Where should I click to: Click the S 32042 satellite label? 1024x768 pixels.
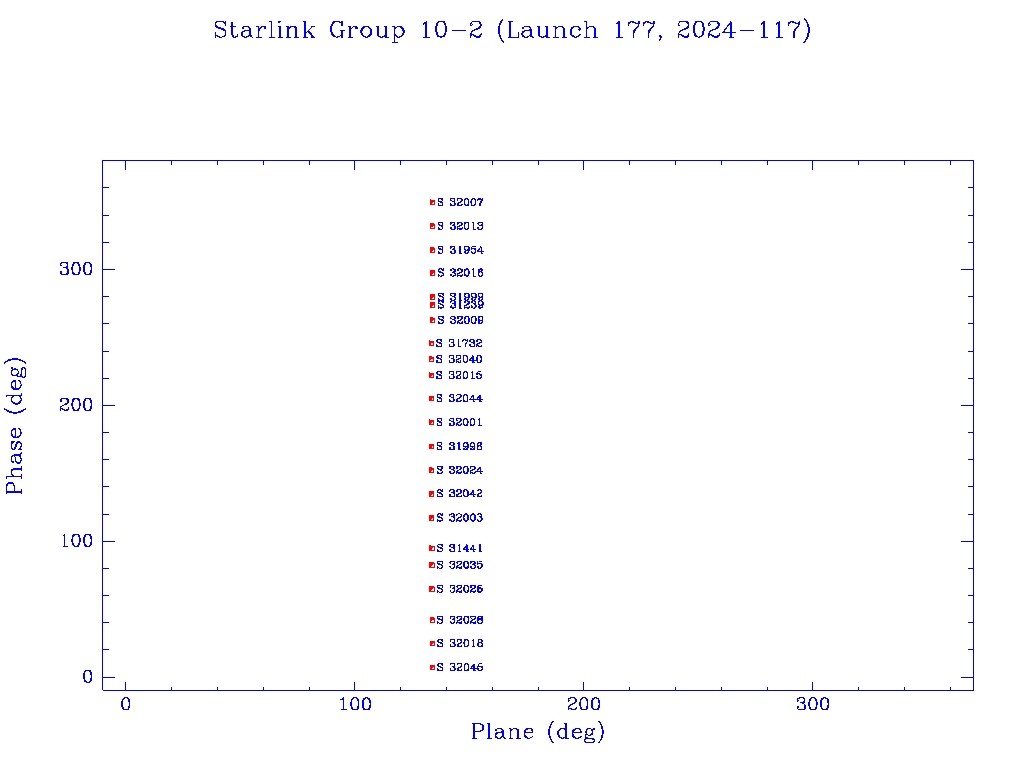point(460,494)
